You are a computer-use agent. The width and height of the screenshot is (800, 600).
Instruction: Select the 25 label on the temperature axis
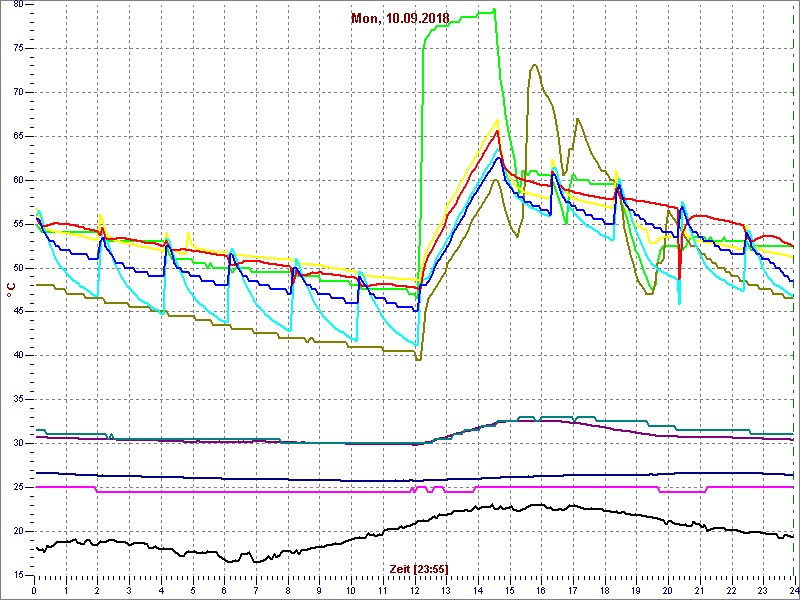click(x=17, y=487)
